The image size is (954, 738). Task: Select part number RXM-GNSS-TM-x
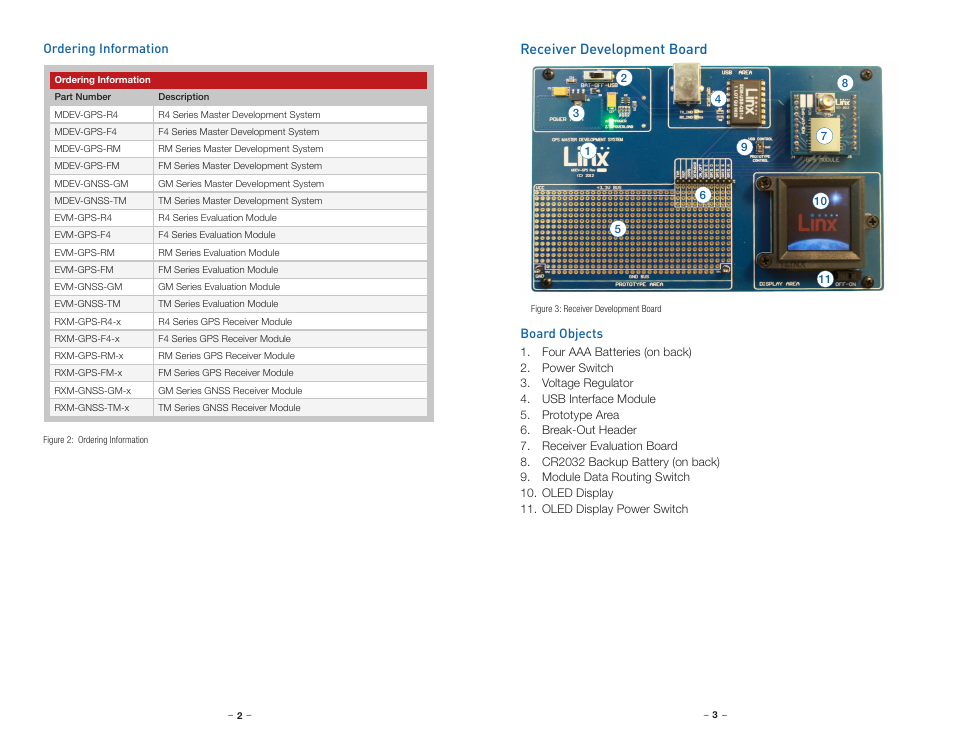92,407
